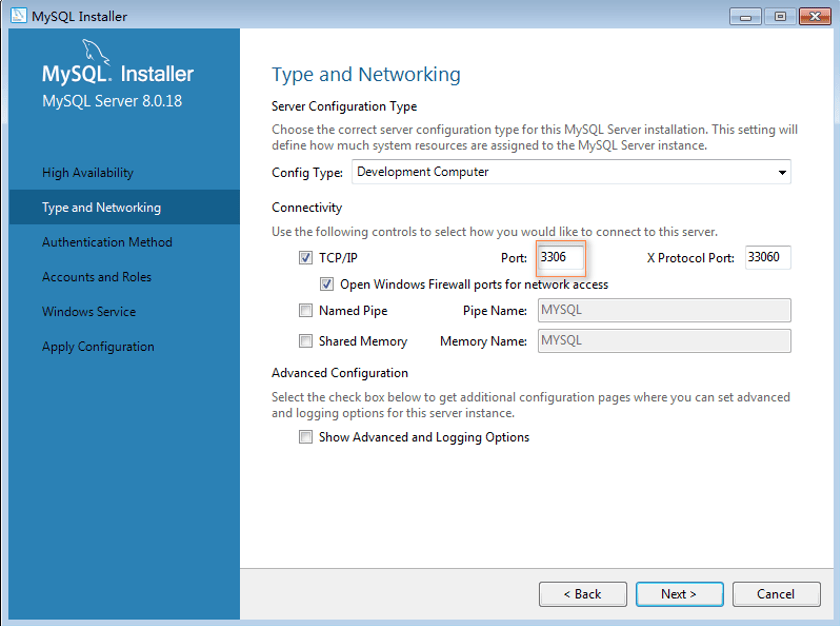Click the Back button
The height and width of the screenshot is (626, 840).
tap(583, 594)
